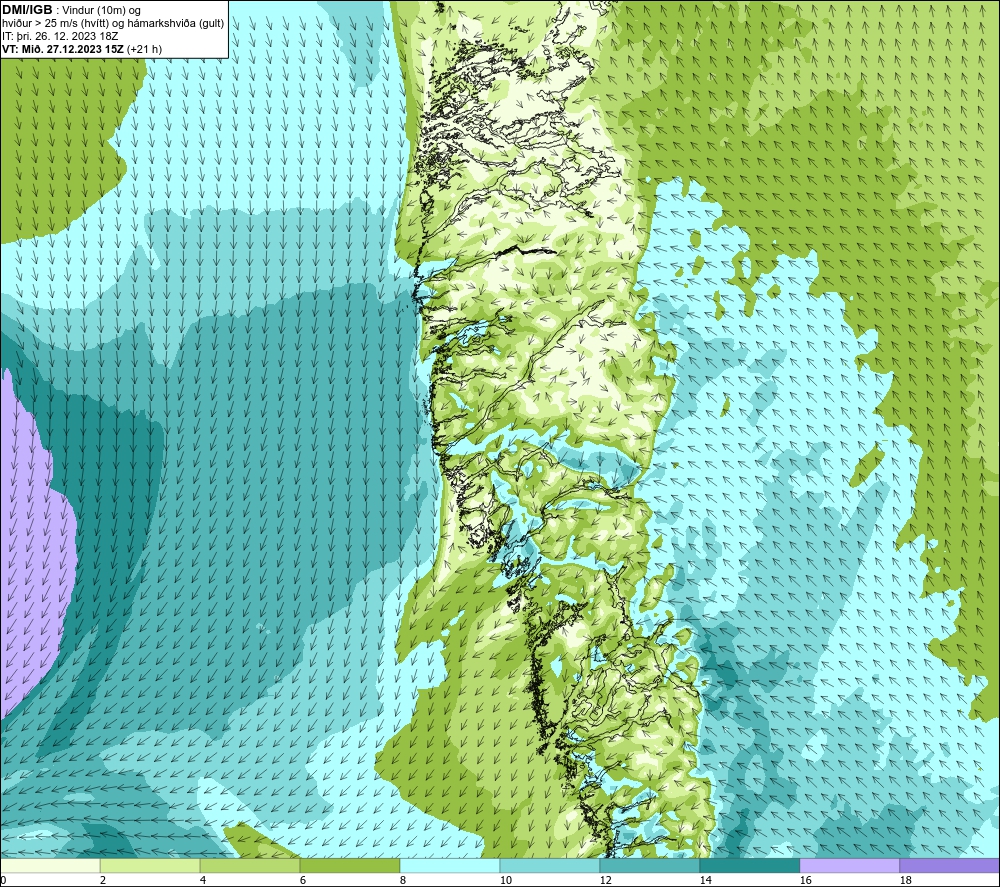The image size is (1000, 887).
Task: Click the dark teal 14–16 legend swatch
Action: [749, 865]
